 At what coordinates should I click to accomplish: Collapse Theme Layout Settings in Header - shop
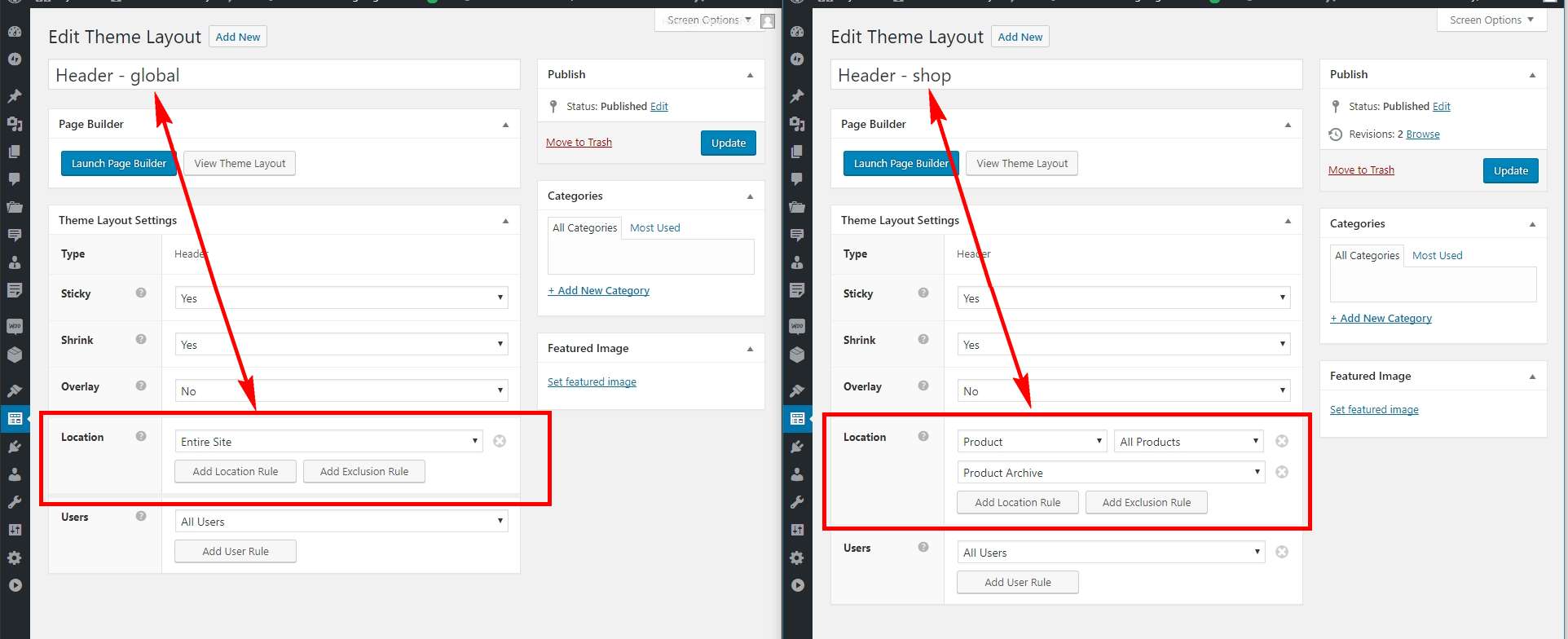[x=1288, y=221]
